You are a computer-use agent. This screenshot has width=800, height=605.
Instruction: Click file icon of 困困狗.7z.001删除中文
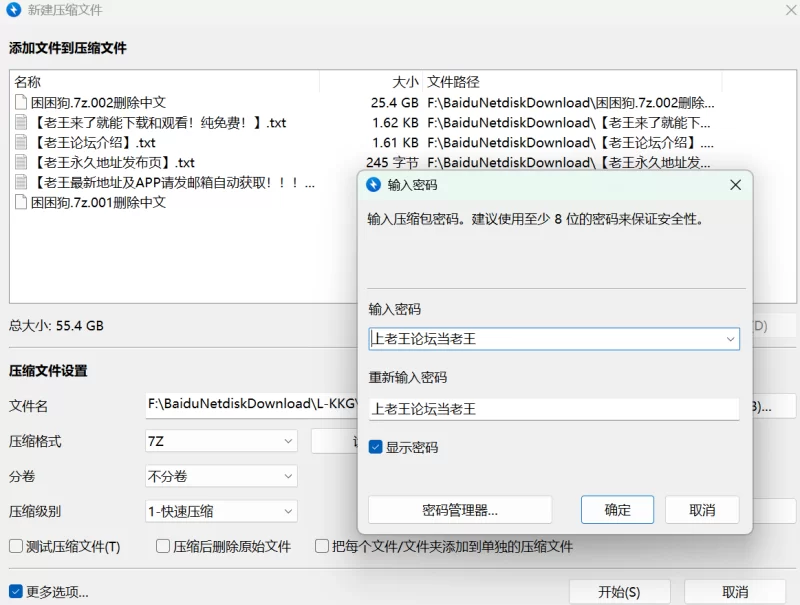pyautogui.click(x=21, y=203)
